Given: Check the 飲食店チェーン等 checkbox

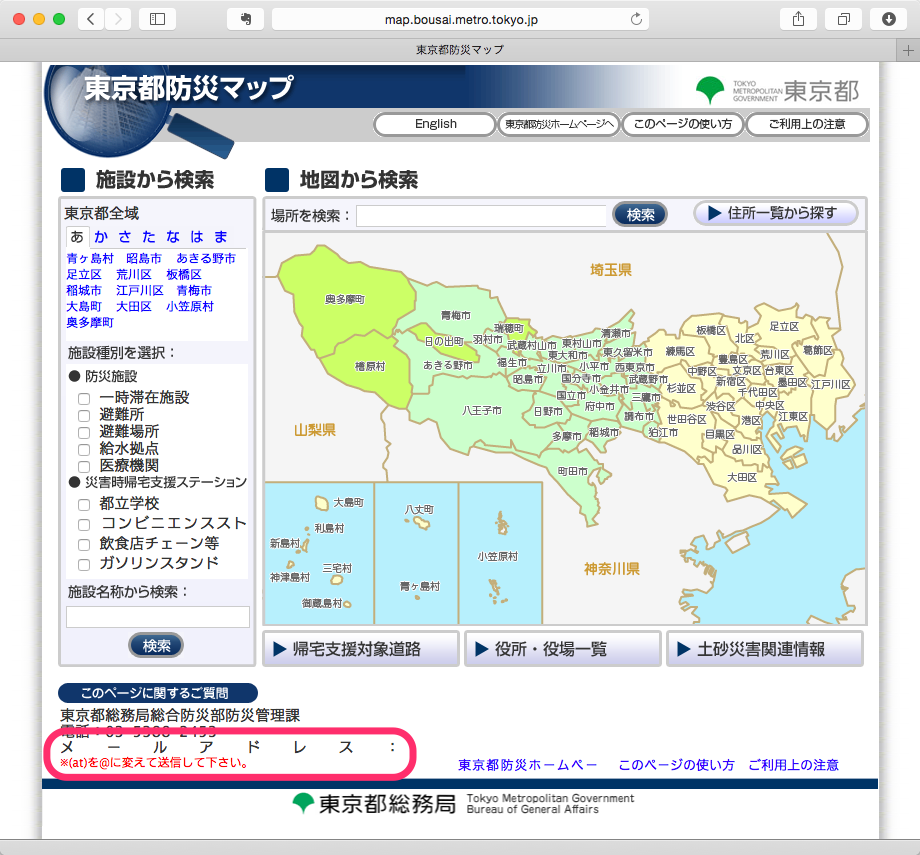Looking at the screenshot, I should [84, 545].
